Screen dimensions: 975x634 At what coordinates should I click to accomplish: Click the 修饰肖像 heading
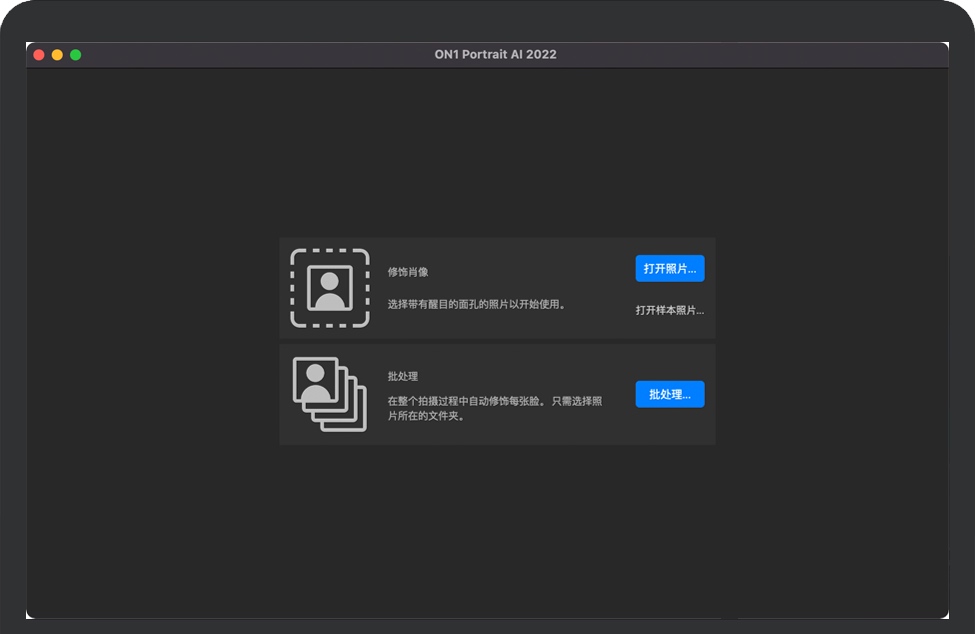pyautogui.click(x=408, y=272)
